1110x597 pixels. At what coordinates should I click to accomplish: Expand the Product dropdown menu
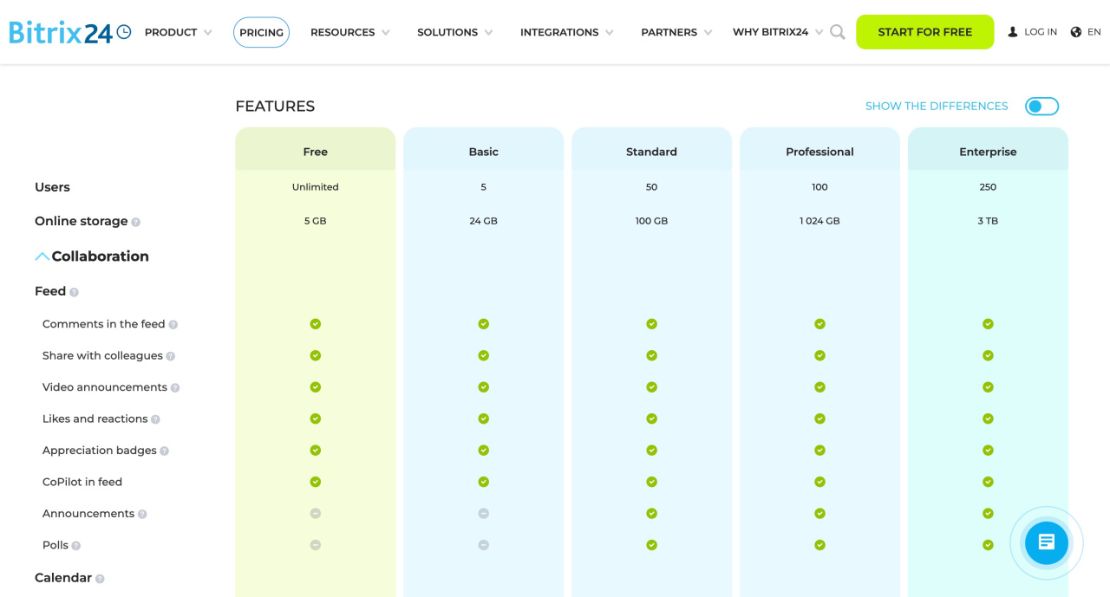pos(178,32)
